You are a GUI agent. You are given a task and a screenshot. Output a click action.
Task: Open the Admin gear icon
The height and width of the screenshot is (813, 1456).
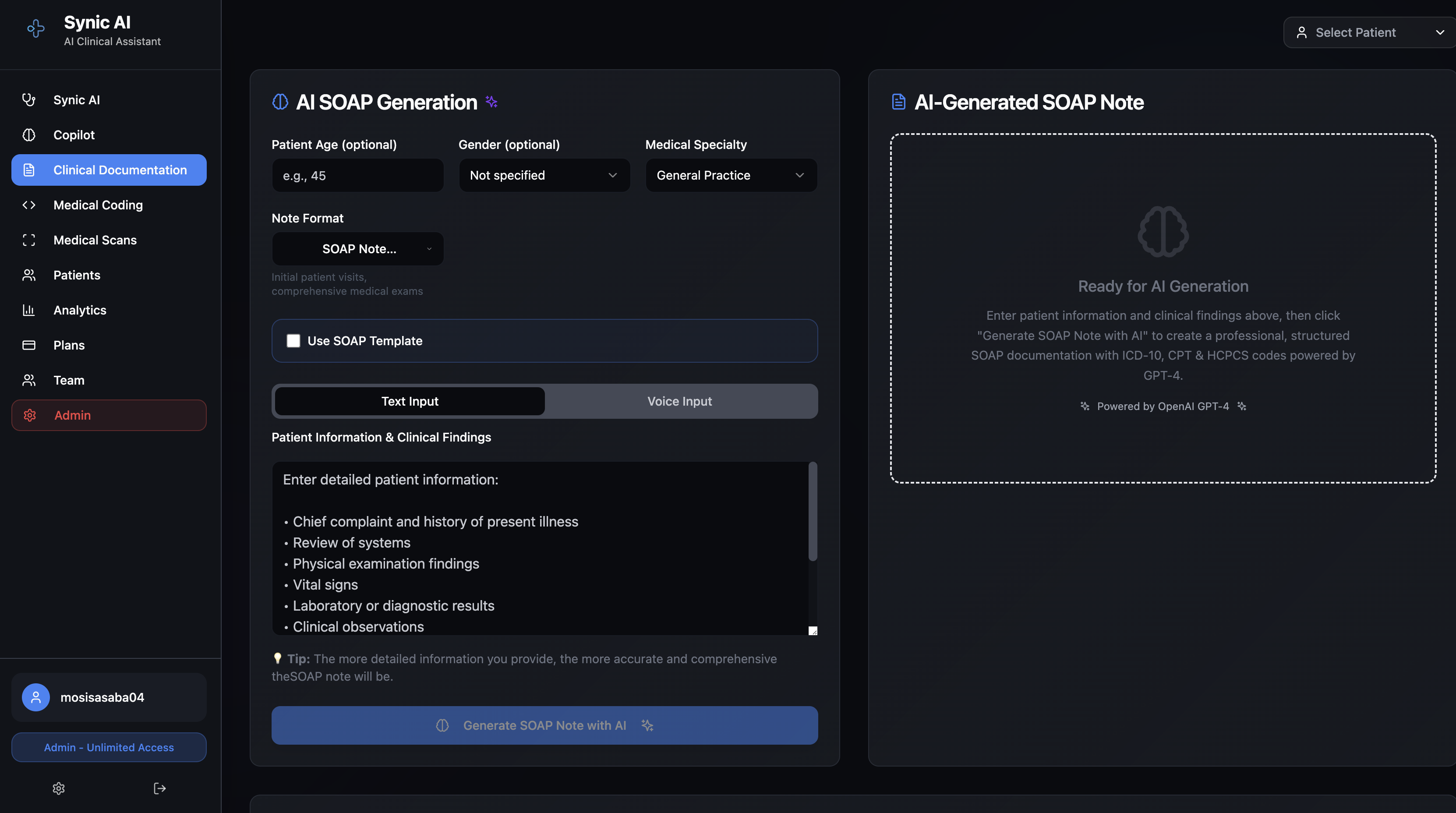pos(29,415)
